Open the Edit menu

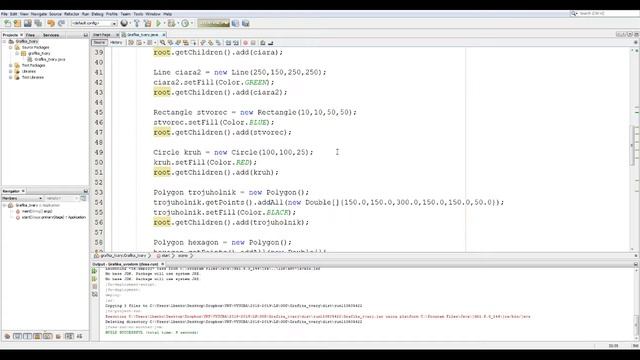[x=13, y=14]
